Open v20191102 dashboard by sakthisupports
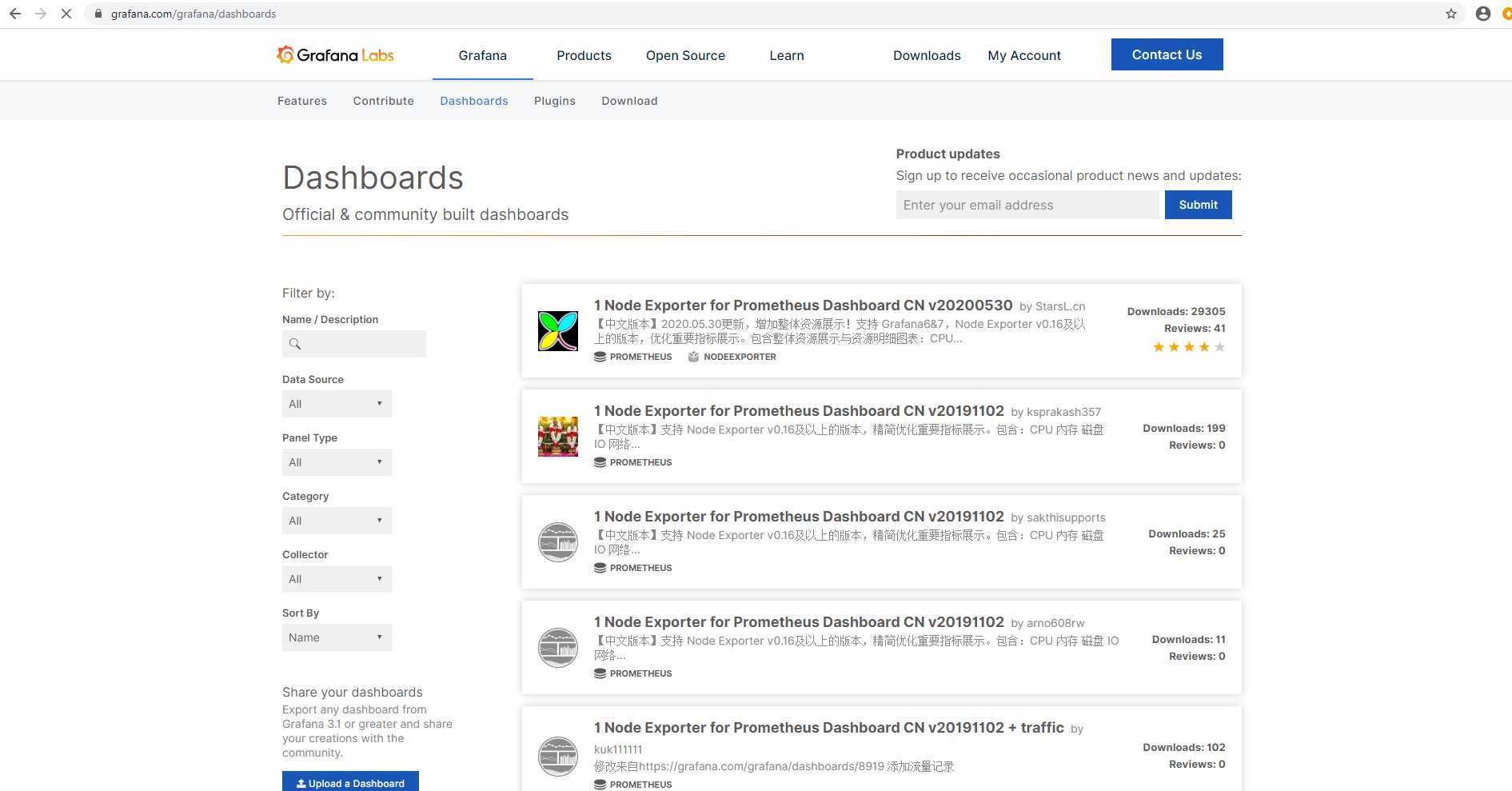Image resolution: width=1512 pixels, height=791 pixels. pyautogui.click(x=799, y=517)
